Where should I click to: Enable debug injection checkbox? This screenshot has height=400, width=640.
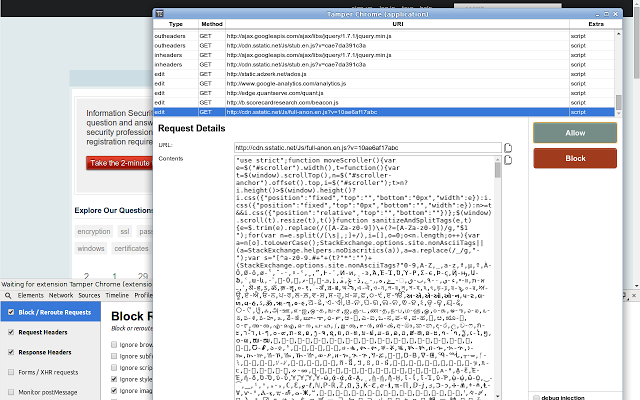[536, 397]
